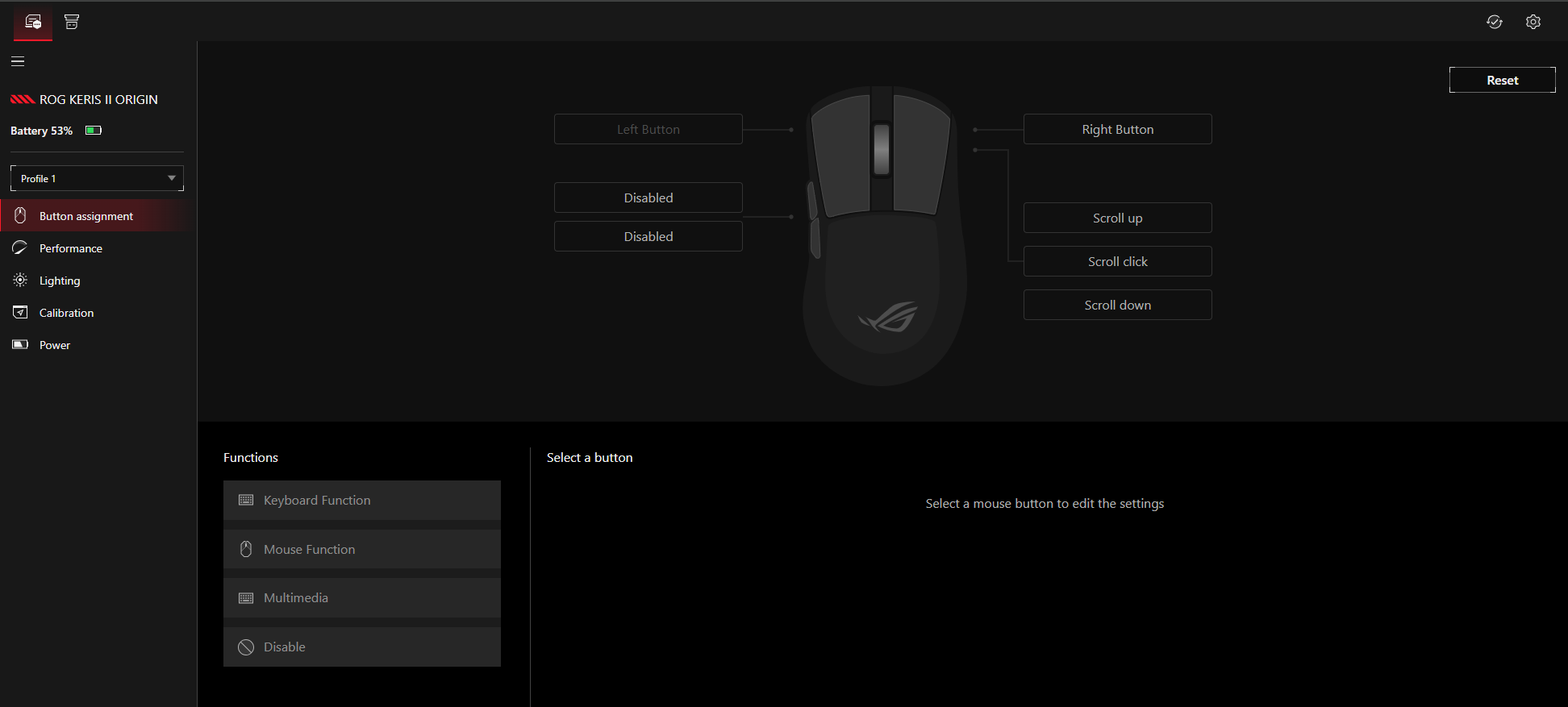Click the battery level indicator icon
1568x707 pixels.
pos(94,130)
